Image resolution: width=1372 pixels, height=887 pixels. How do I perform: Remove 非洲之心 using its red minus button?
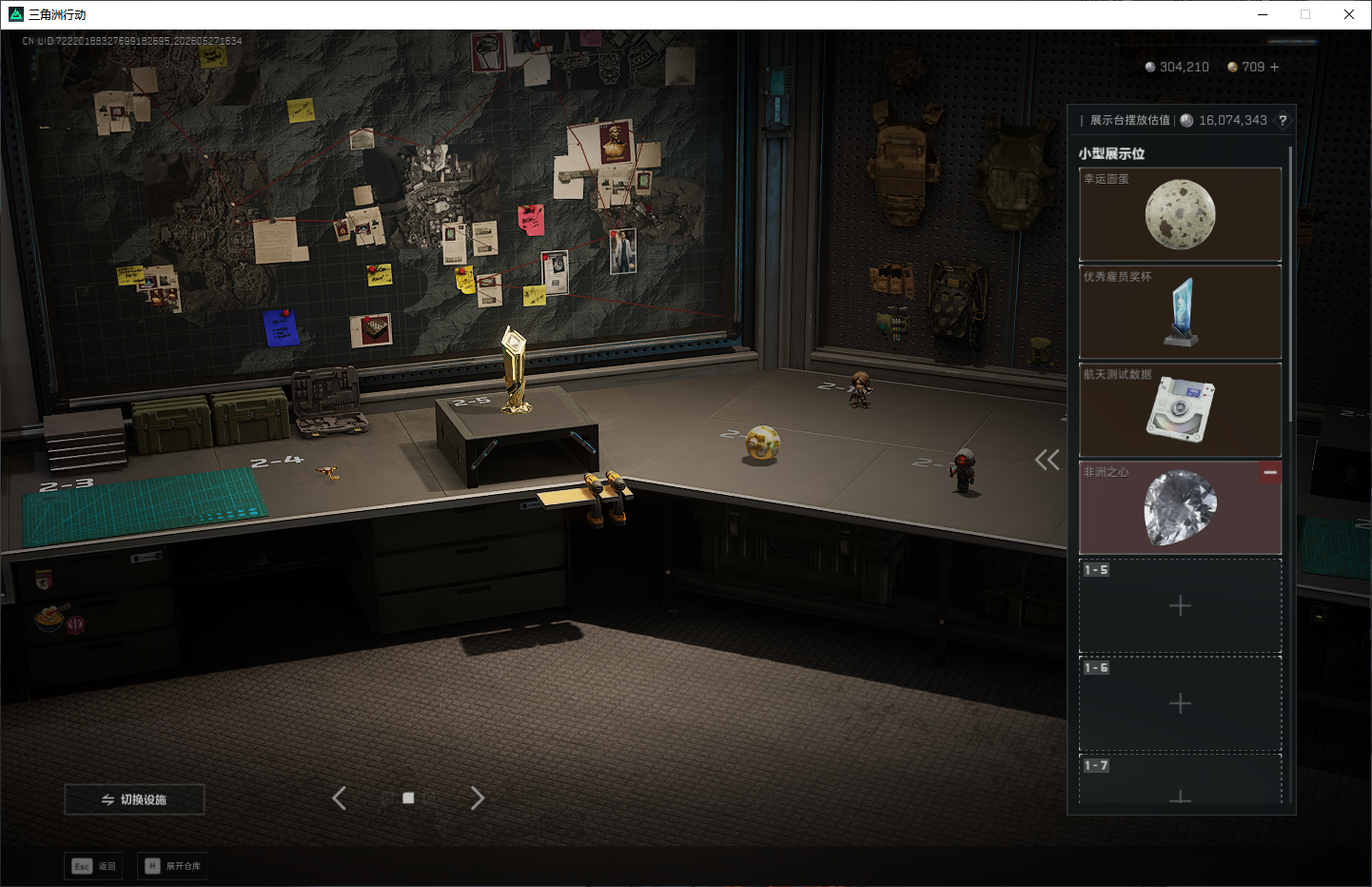(x=1270, y=472)
